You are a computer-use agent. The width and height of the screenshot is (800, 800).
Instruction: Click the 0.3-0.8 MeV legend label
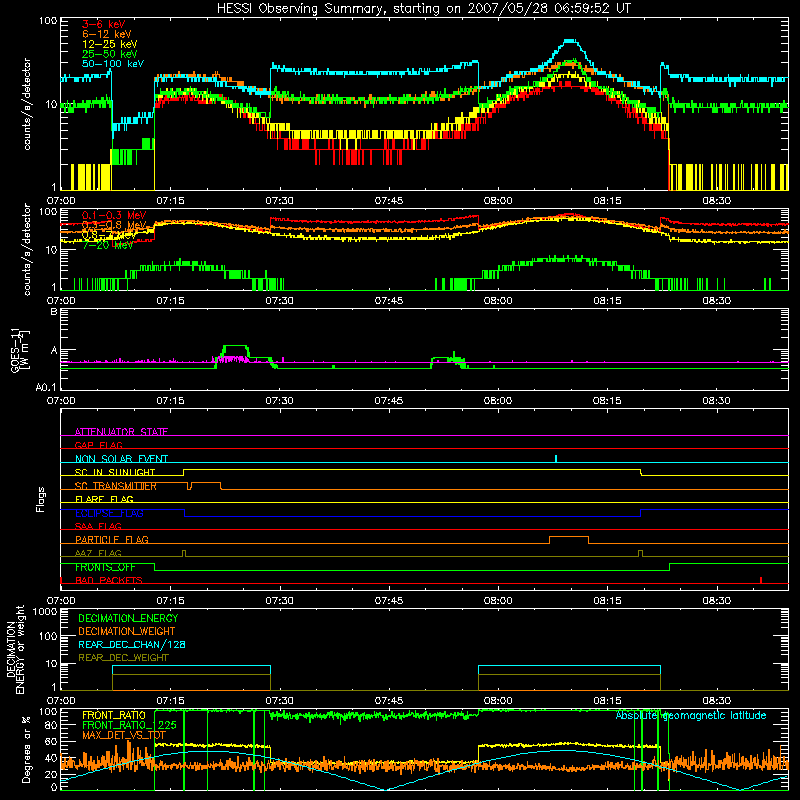114,225
